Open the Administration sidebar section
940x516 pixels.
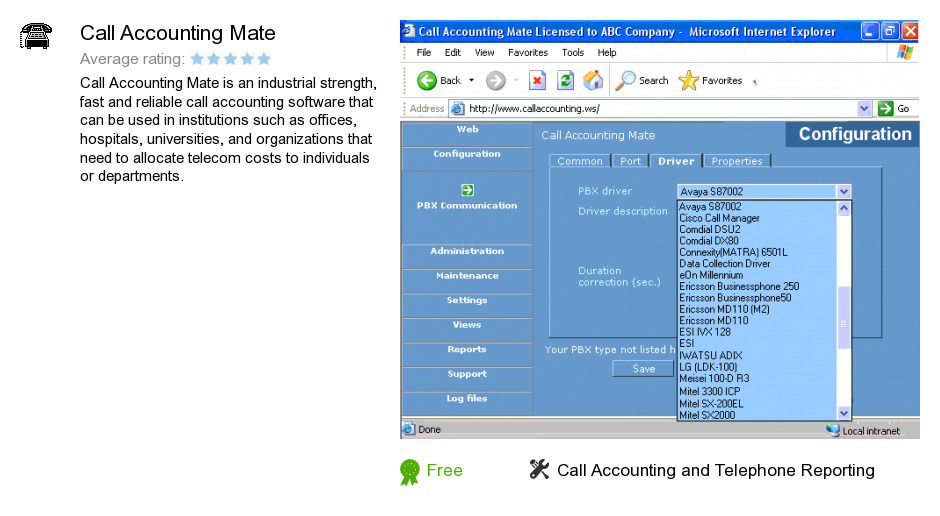click(x=467, y=255)
